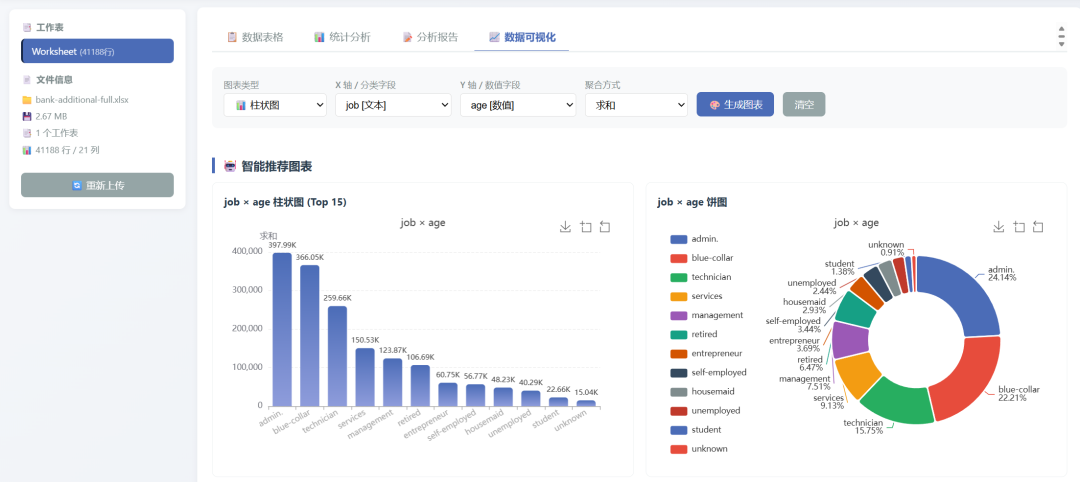Screen dimensions: 1080x482
Task: Click the blue-collar bar labeled 366.05K
Action: coord(310,335)
